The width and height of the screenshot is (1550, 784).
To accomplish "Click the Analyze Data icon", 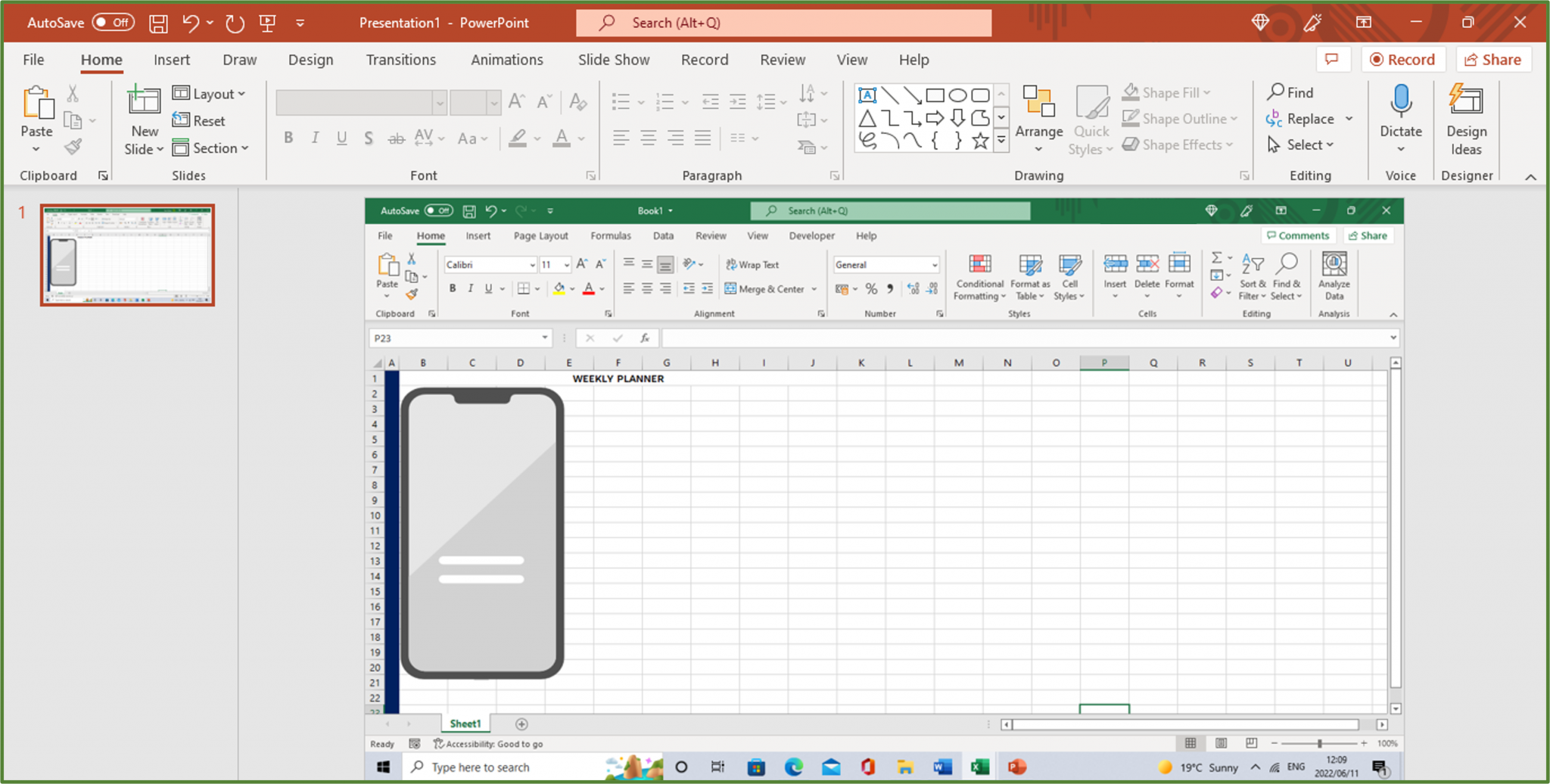I will 1334,276.
